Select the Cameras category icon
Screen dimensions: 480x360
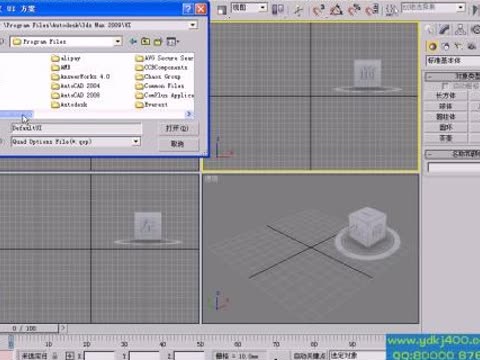(x=471, y=46)
